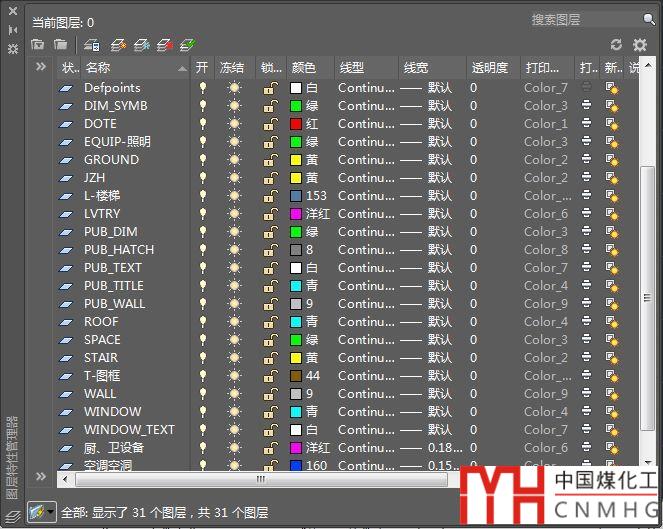Select the DIM_SYMB layer name
Viewport: 663px width, 529px height.
coord(115,106)
